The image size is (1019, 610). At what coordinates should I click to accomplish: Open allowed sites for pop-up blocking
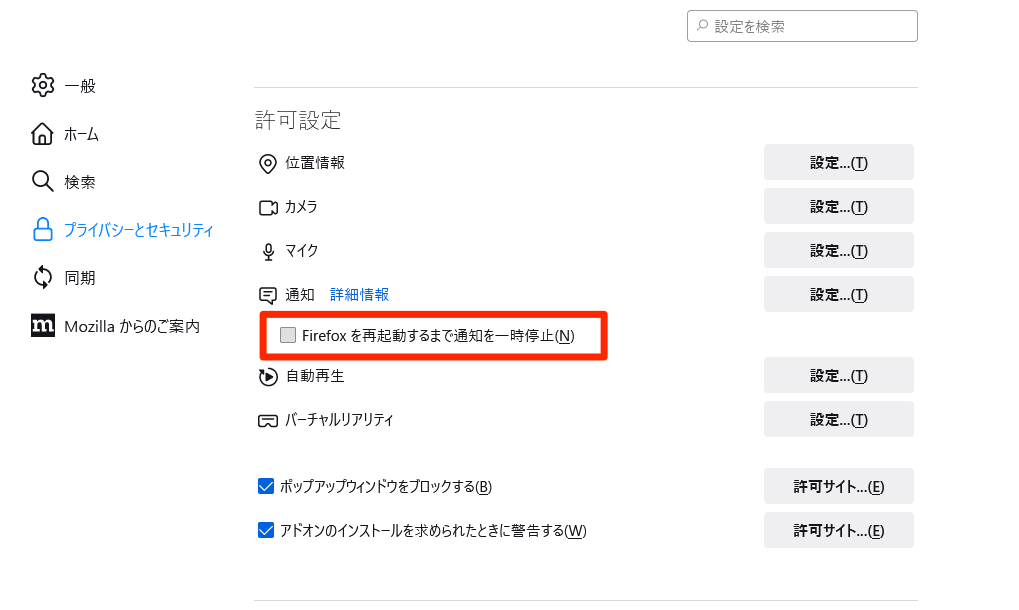(x=838, y=487)
